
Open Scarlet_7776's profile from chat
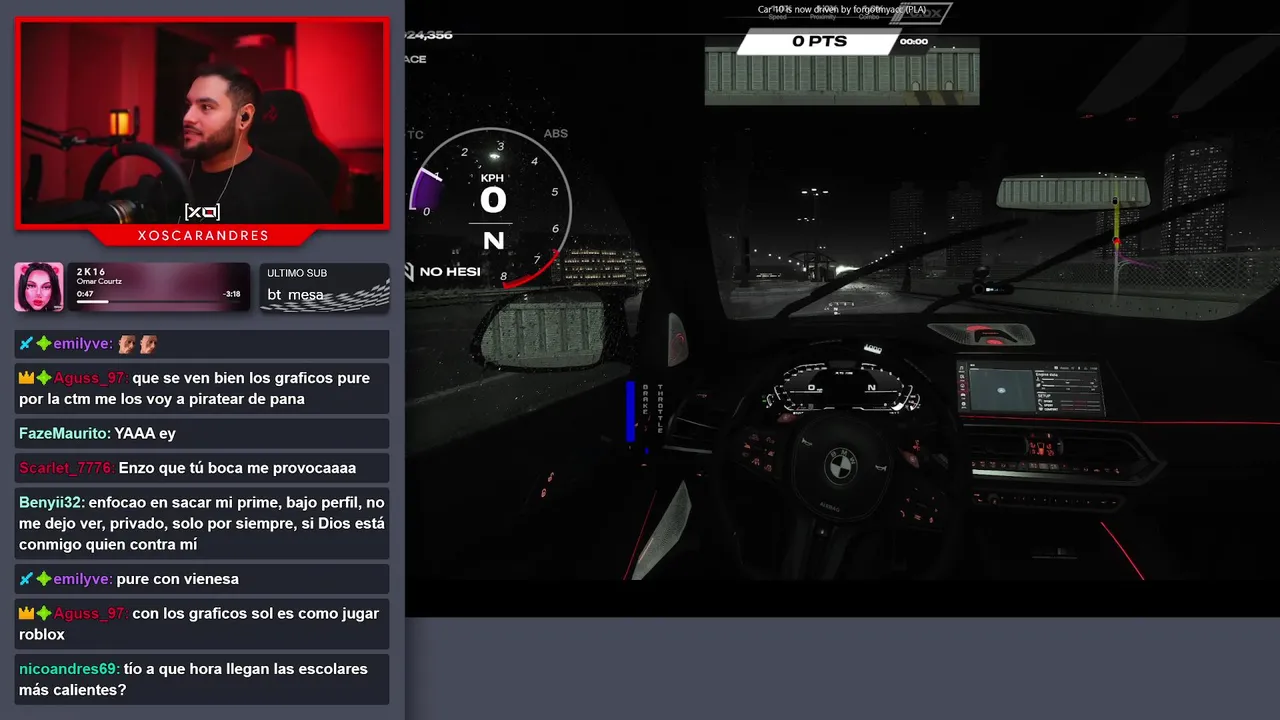(x=67, y=468)
